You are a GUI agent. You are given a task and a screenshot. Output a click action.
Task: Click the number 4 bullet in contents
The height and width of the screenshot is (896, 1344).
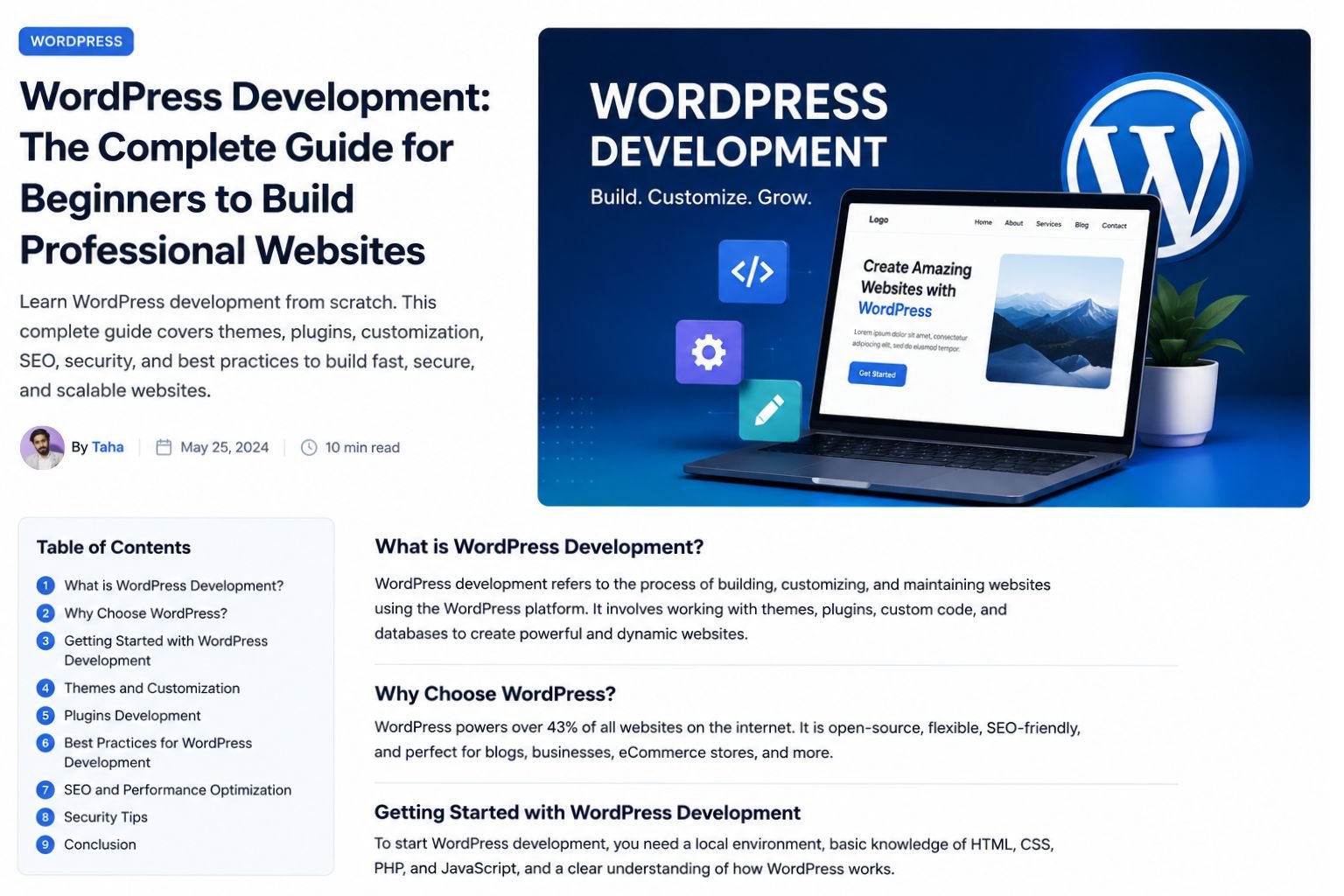click(45, 688)
